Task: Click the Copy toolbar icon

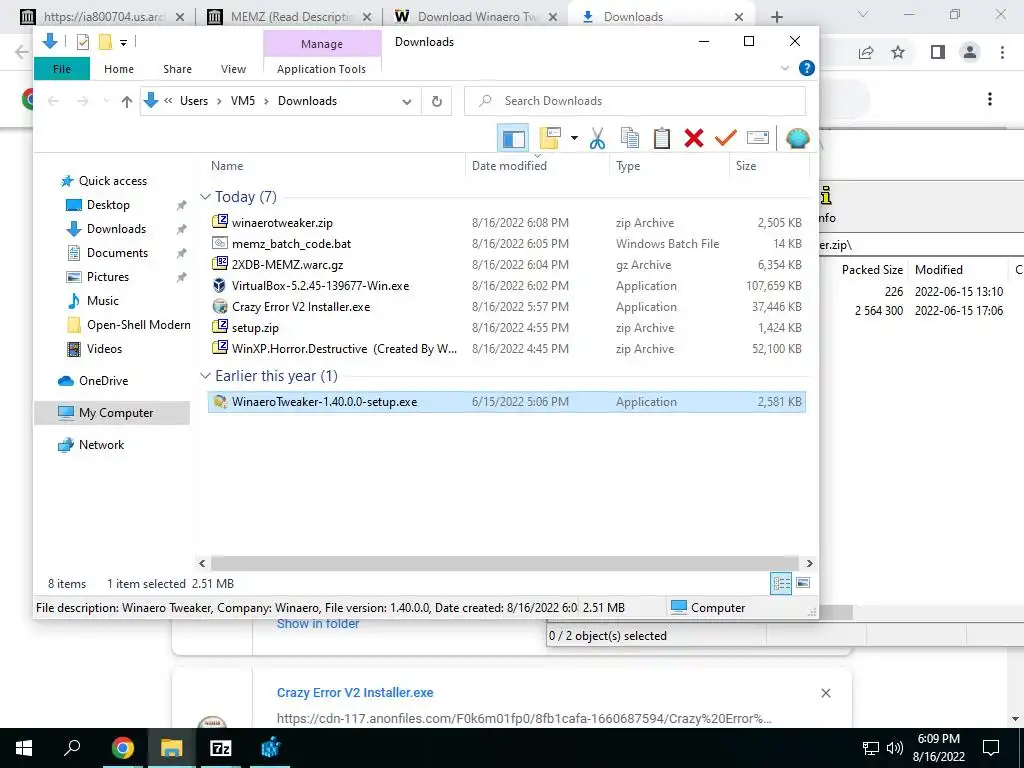Action: click(x=630, y=138)
